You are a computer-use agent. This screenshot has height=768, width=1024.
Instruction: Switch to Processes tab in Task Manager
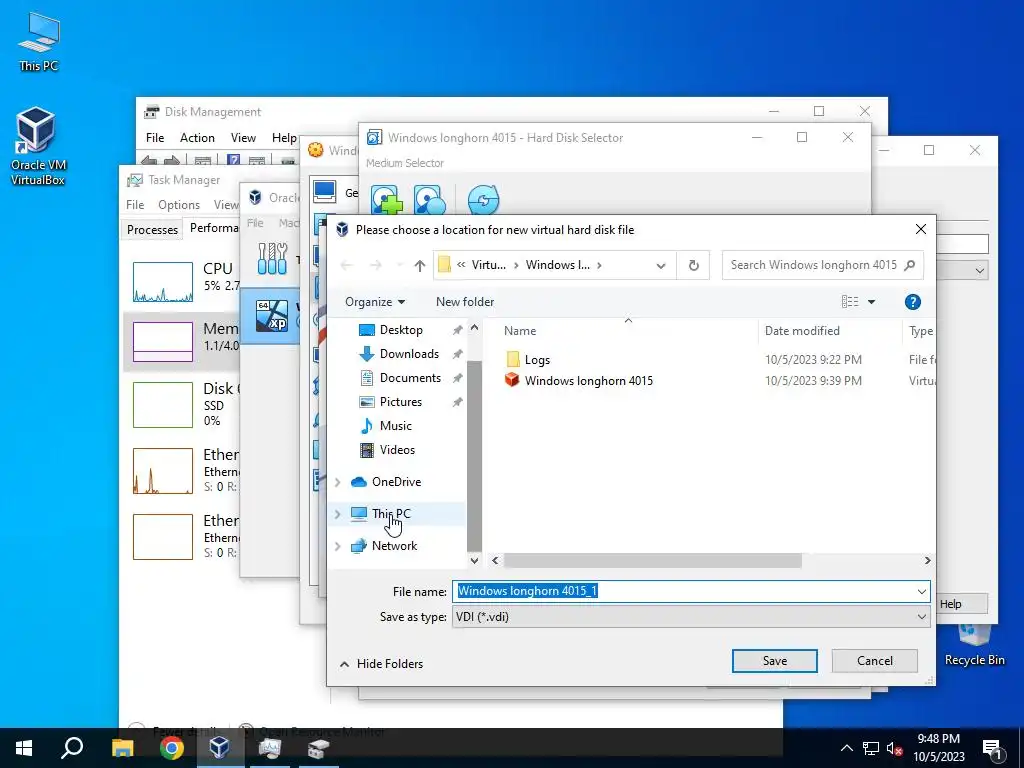tap(152, 230)
